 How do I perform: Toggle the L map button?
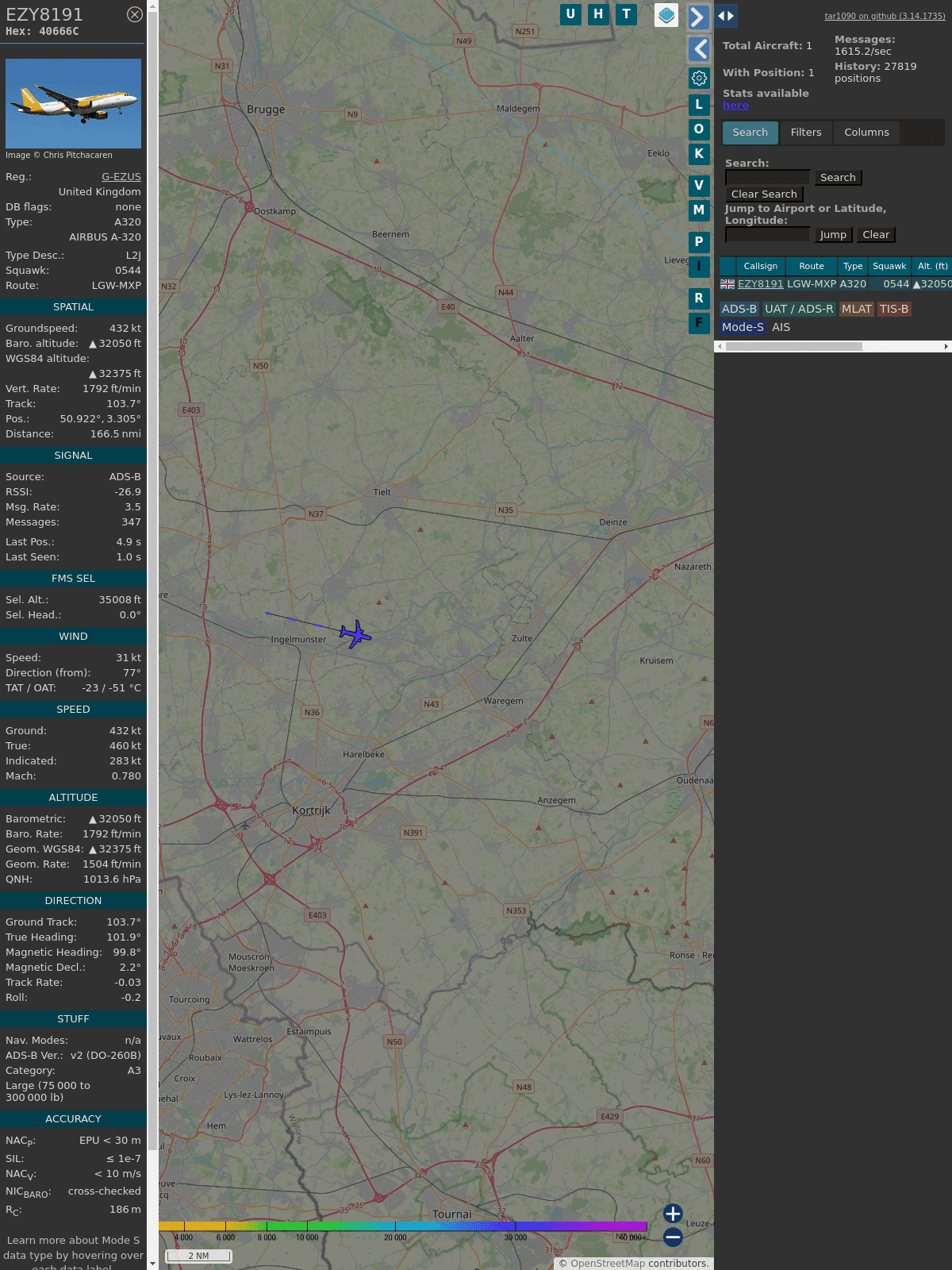(699, 104)
